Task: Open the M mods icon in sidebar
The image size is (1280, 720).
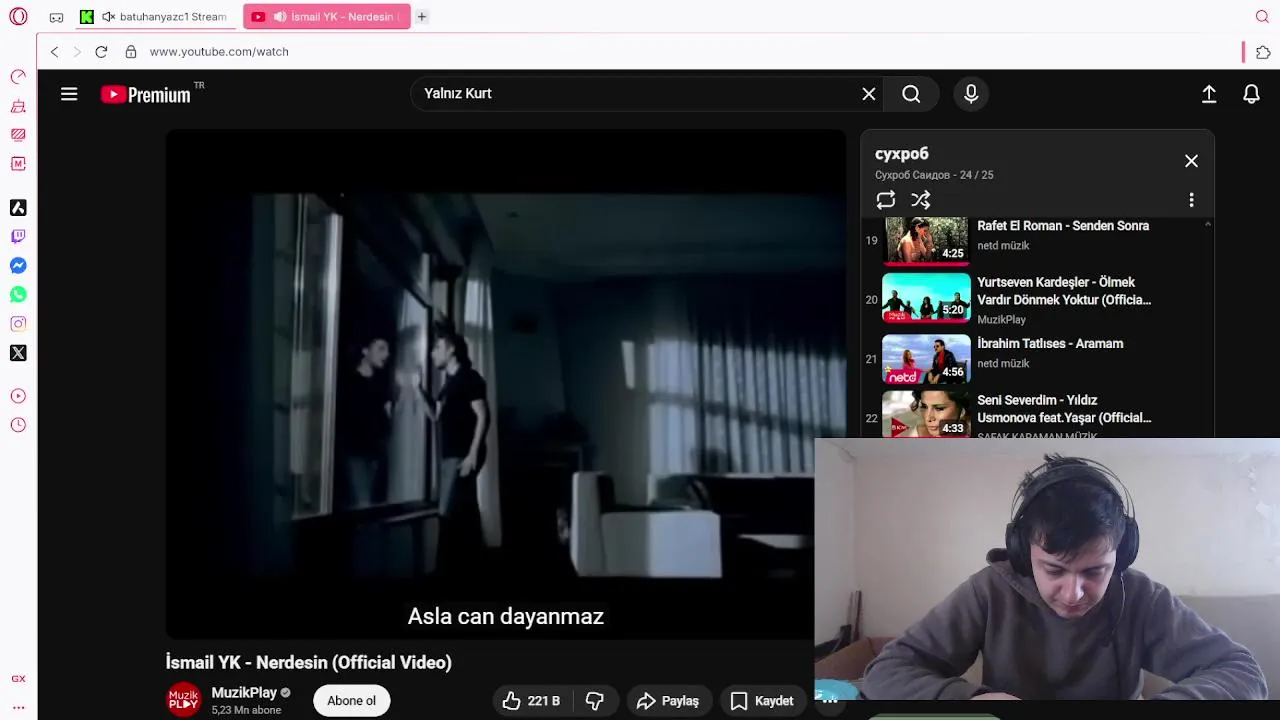Action: click(x=18, y=164)
